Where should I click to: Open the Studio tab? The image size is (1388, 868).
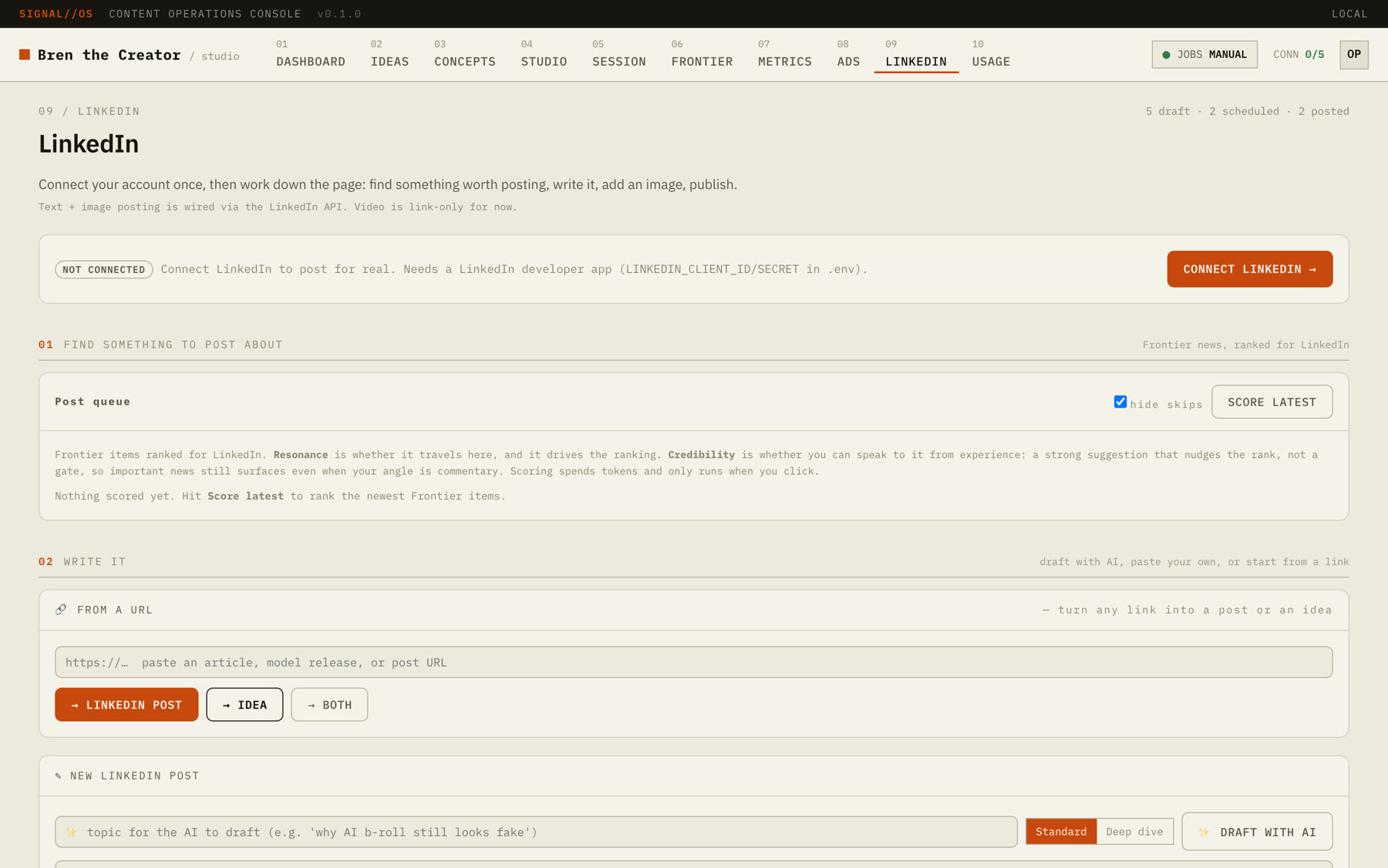coord(544,55)
